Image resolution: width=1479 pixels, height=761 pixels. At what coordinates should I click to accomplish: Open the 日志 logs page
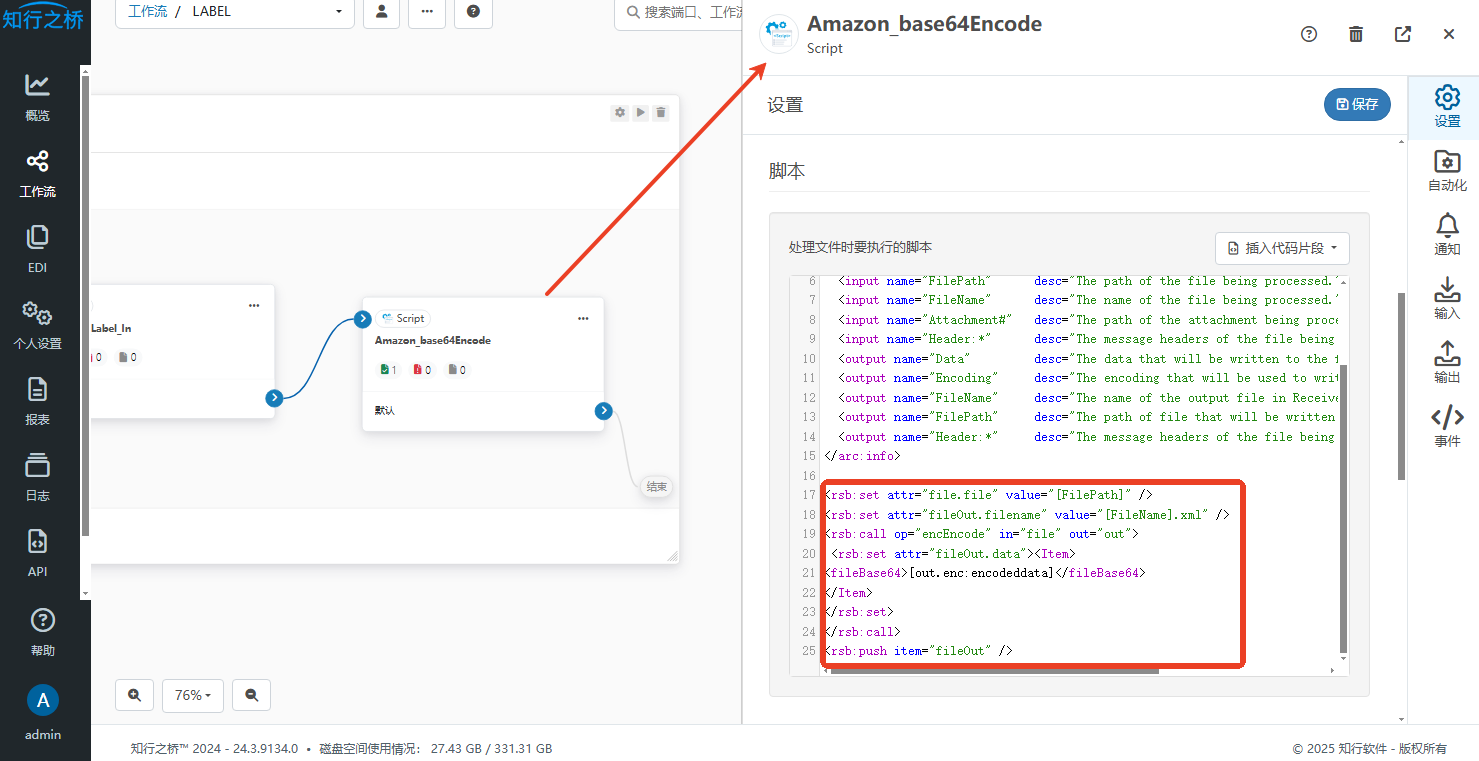[x=37, y=477]
